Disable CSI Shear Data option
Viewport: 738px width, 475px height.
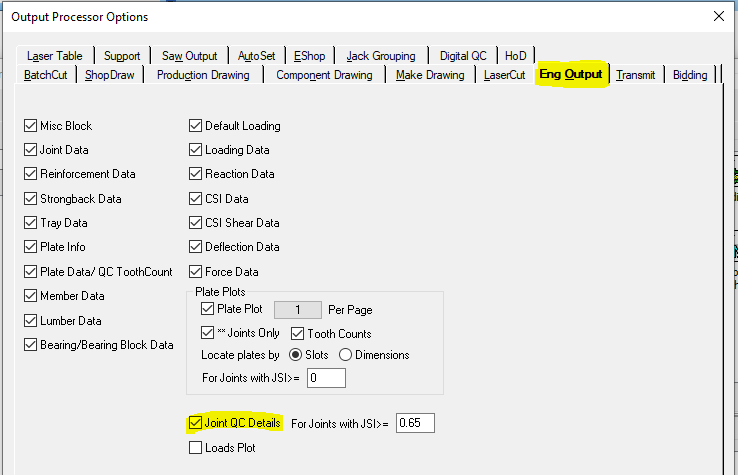coord(196,223)
